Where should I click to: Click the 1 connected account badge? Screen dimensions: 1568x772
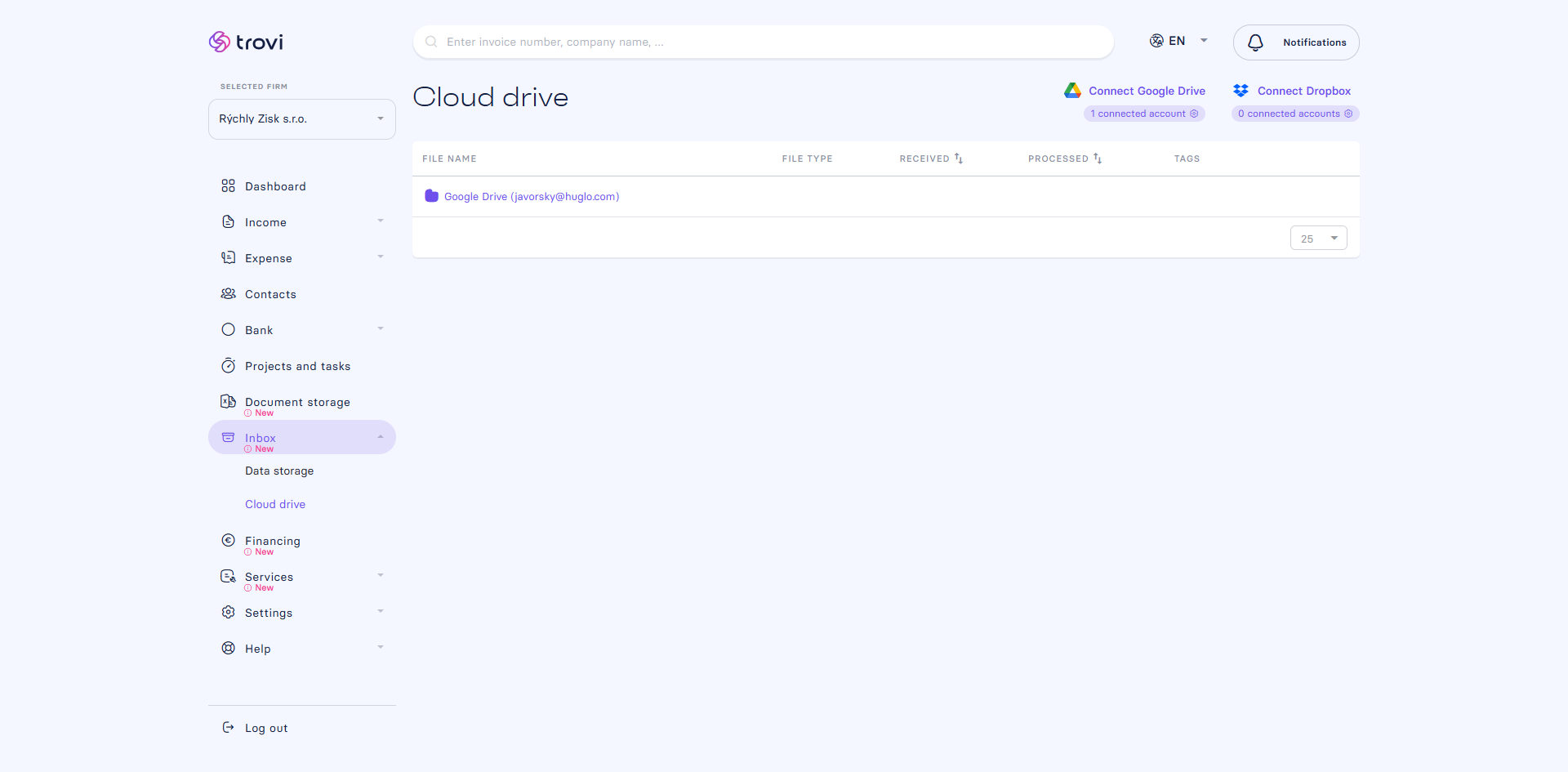point(1144,114)
